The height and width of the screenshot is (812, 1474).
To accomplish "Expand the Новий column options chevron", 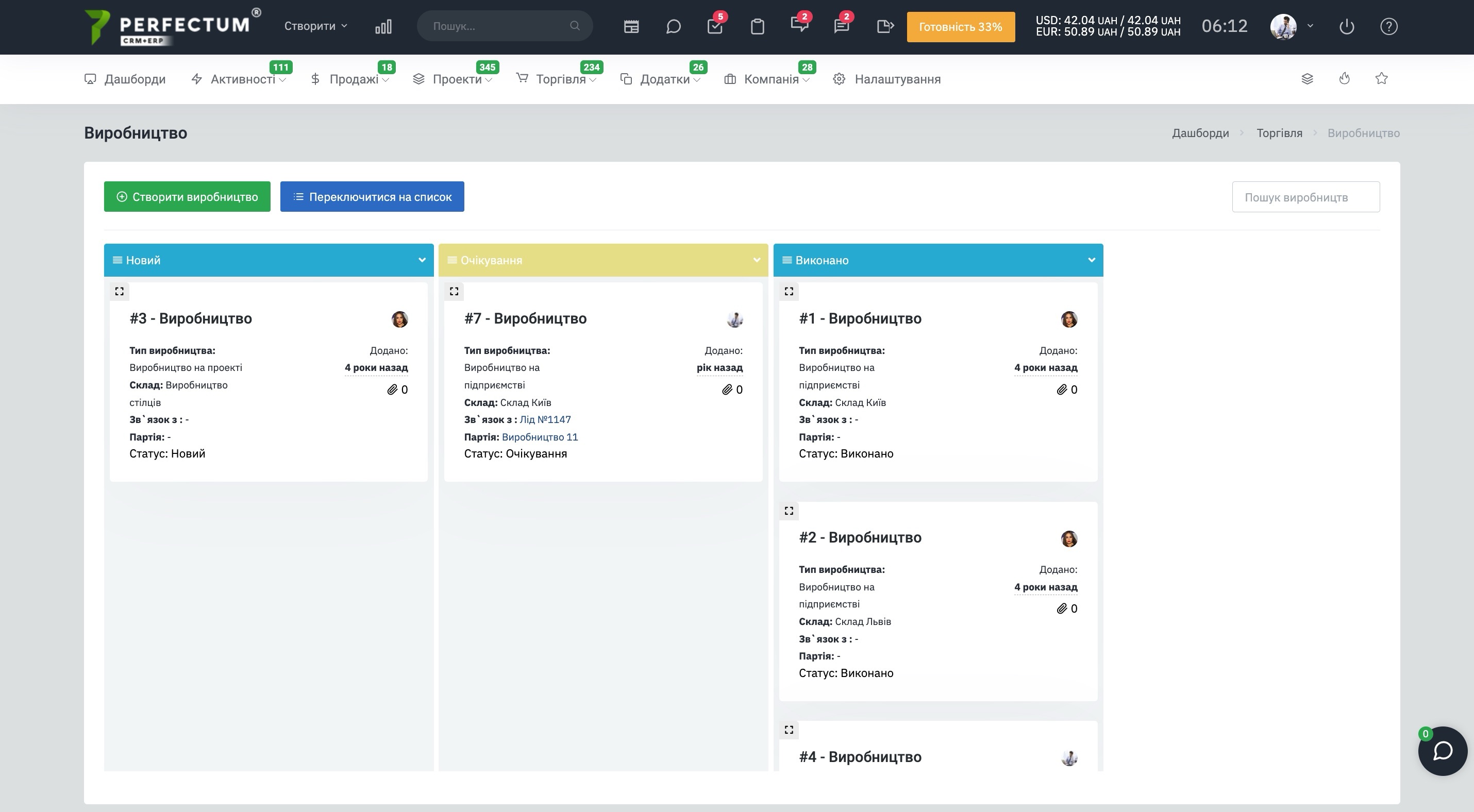I will (422, 260).
